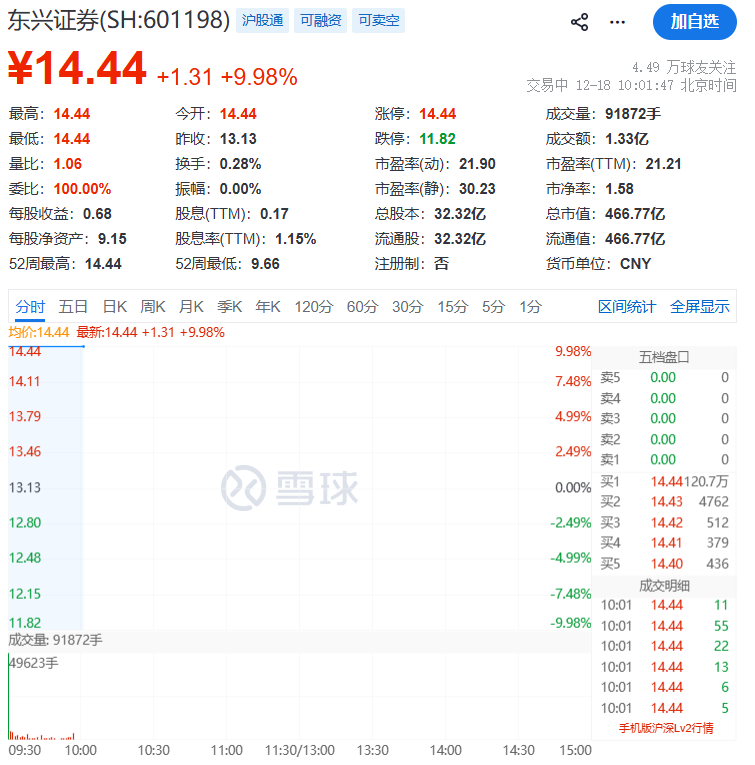Switch to the 五日 chart tab
The height and width of the screenshot is (765, 755).
tap(73, 307)
